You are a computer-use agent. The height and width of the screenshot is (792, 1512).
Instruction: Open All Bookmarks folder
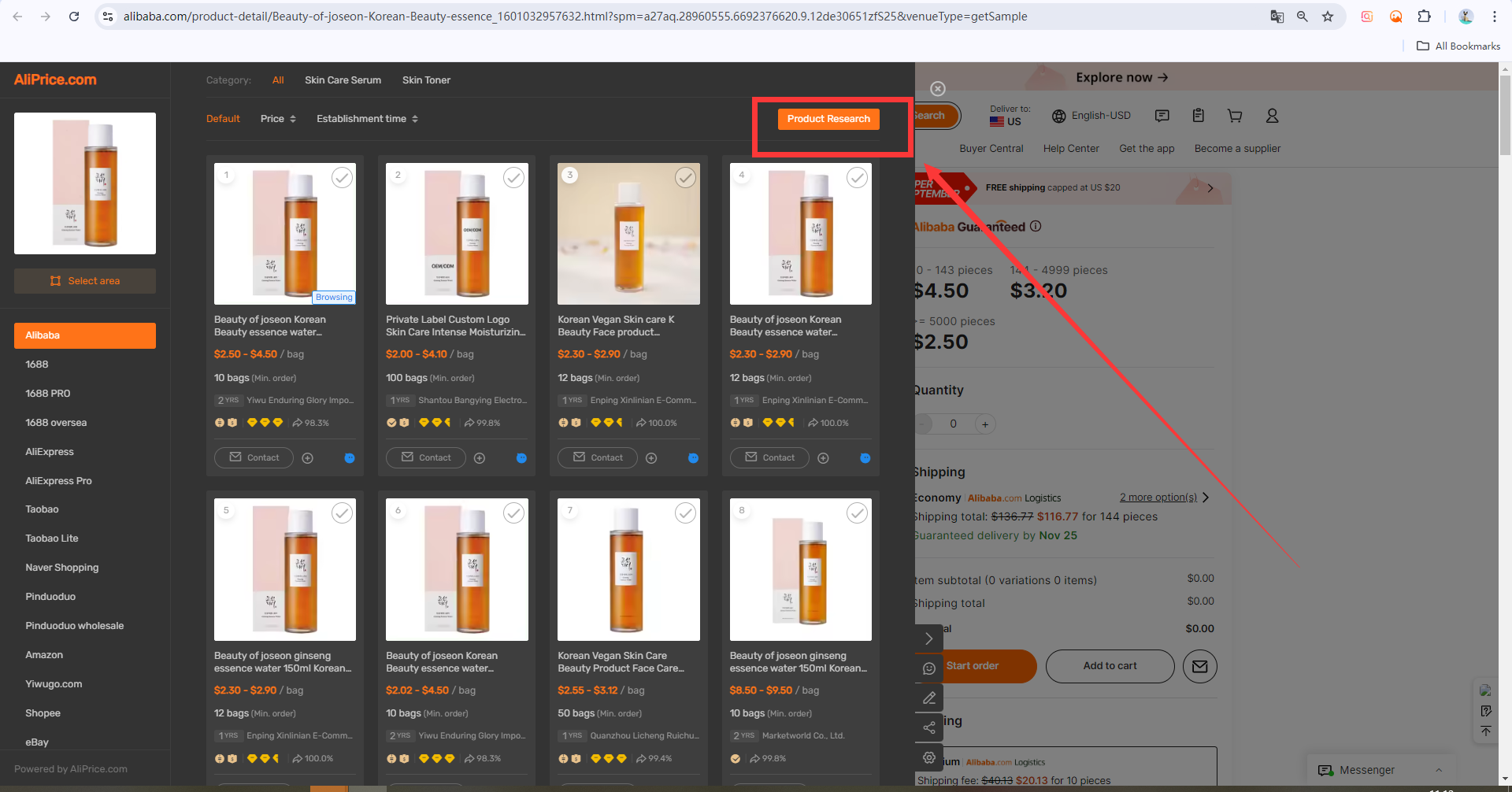tap(1458, 46)
